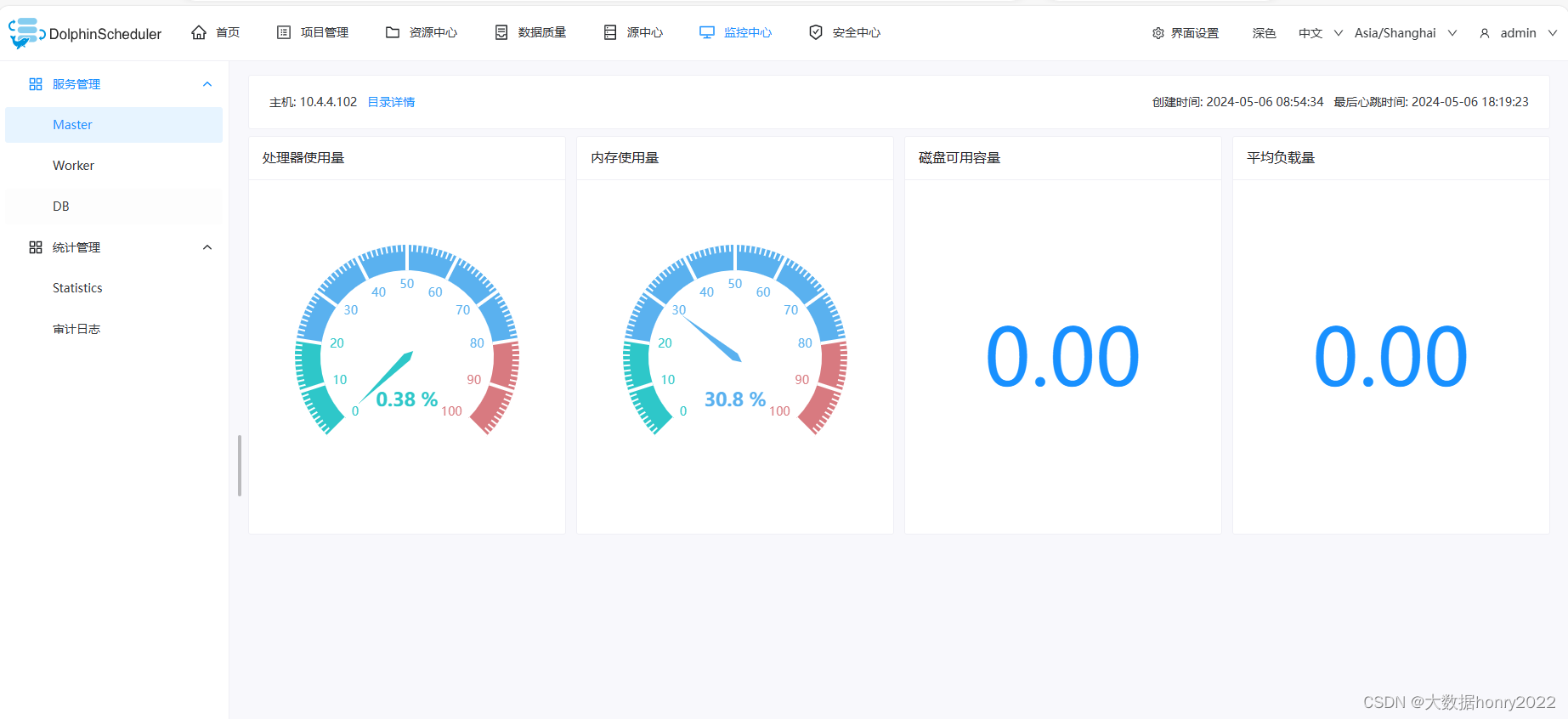The height and width of the screenshot is (719, 1568).
Task: Click the 内存使用量 memory gauge
Action: [735, 340]
